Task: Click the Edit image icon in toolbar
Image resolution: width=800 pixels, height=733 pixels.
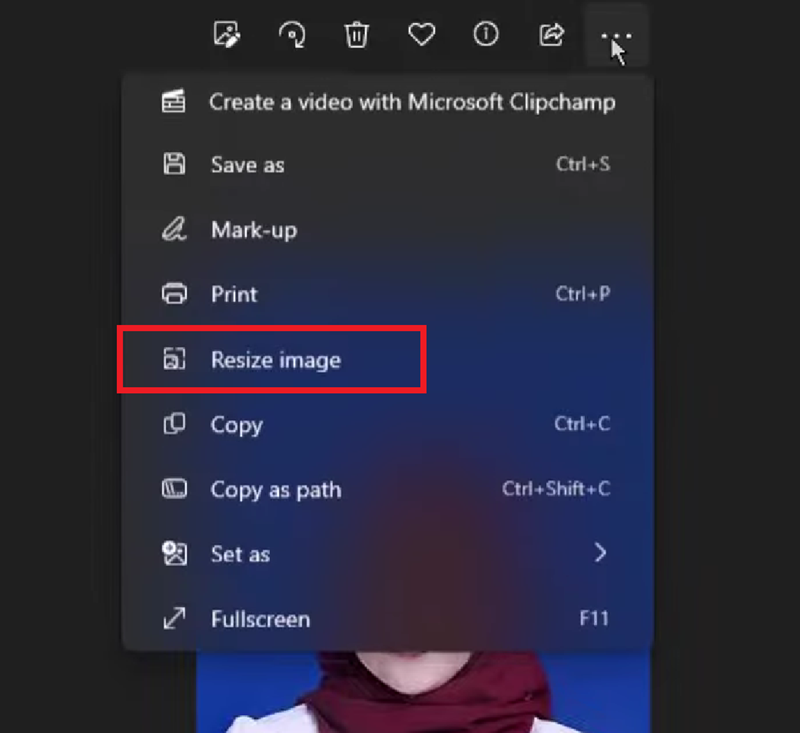Action: [227, 35]
